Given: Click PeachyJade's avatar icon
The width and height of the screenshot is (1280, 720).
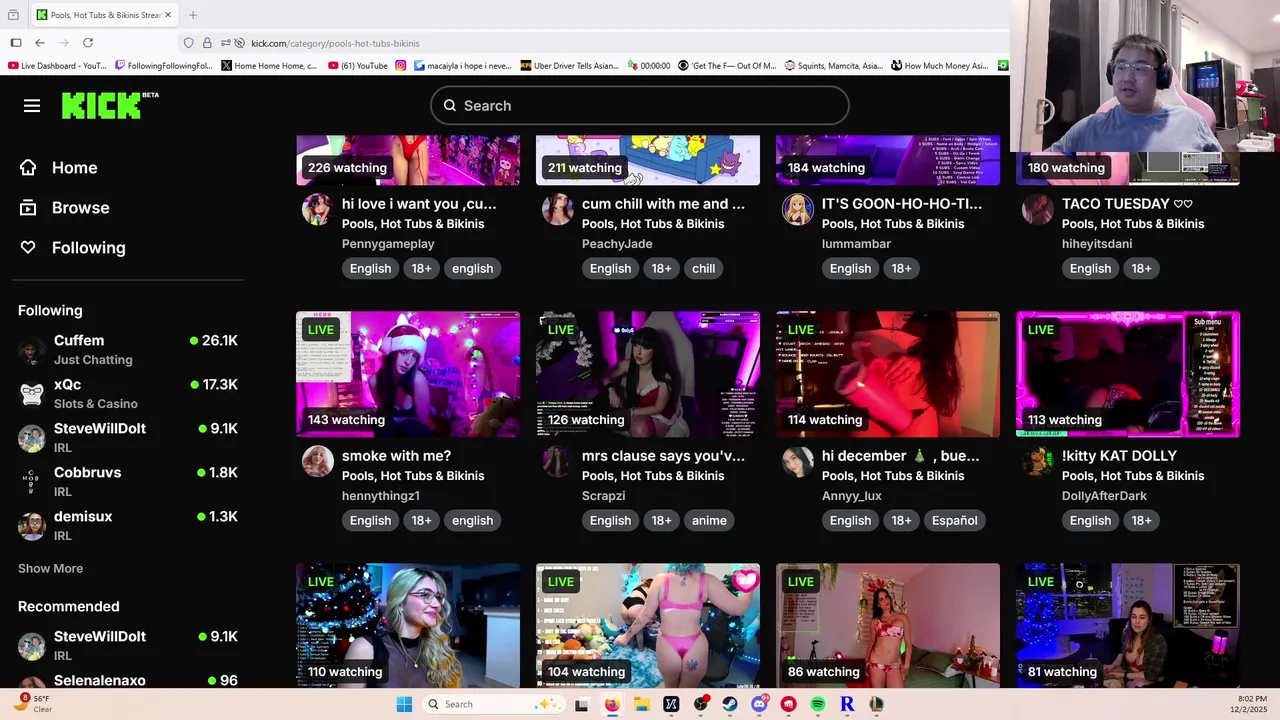Looking at the screenshot, I should point(557,209).
